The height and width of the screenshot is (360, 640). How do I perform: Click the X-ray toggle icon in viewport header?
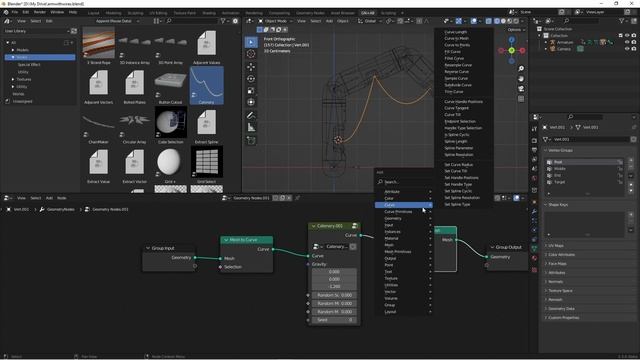tap(489, 21)
